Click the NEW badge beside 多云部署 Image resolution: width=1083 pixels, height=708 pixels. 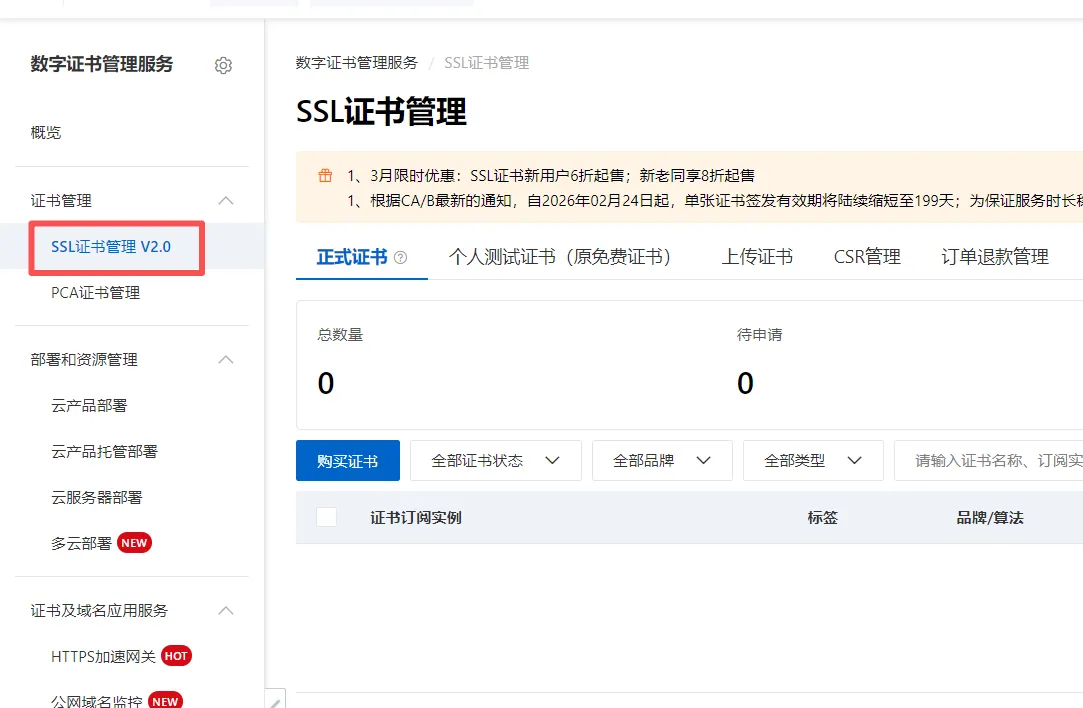coord(134,543)
